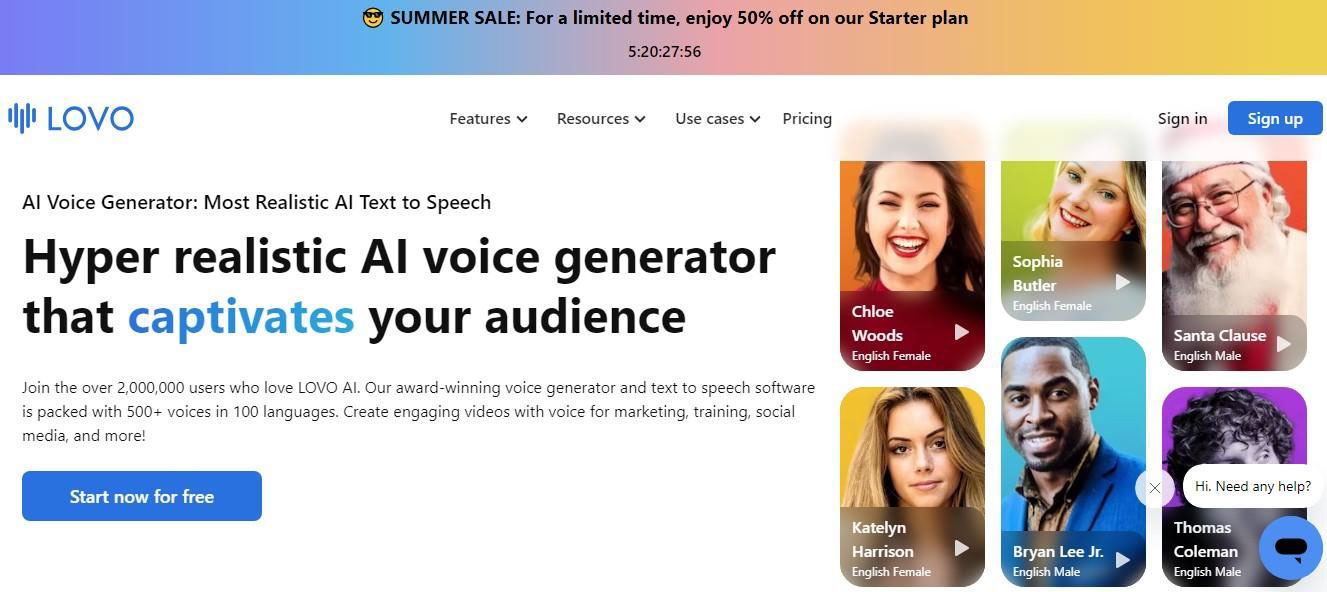Play Bryan Lee Jr. voice sample
The height and width of the screenshot is (592, 1327).
coord(1122,560)
